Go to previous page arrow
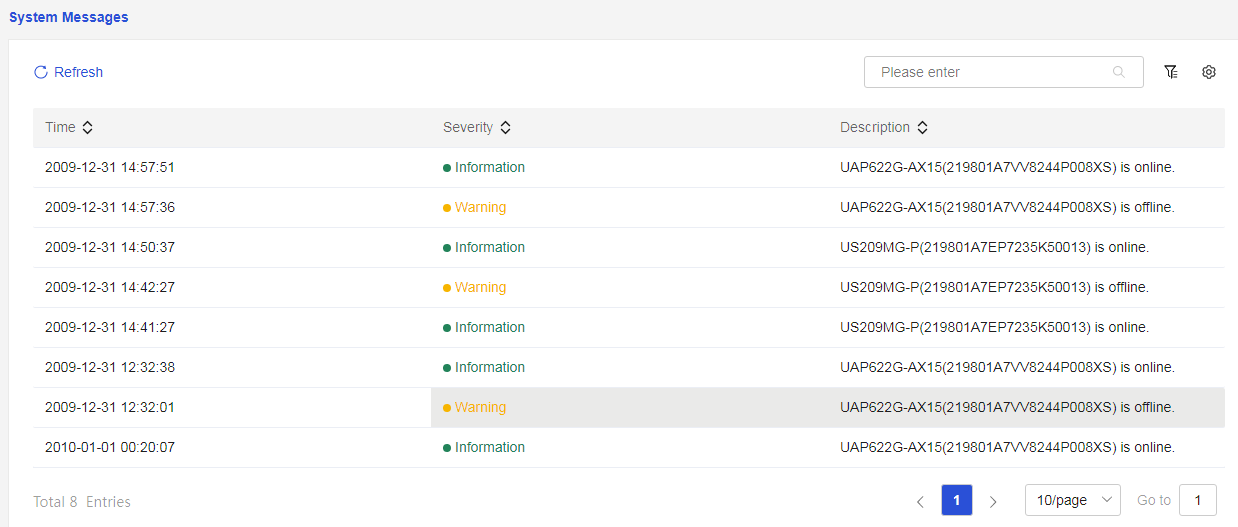Viewport: 1238px width, 527px height. click(x=920, y=501)
